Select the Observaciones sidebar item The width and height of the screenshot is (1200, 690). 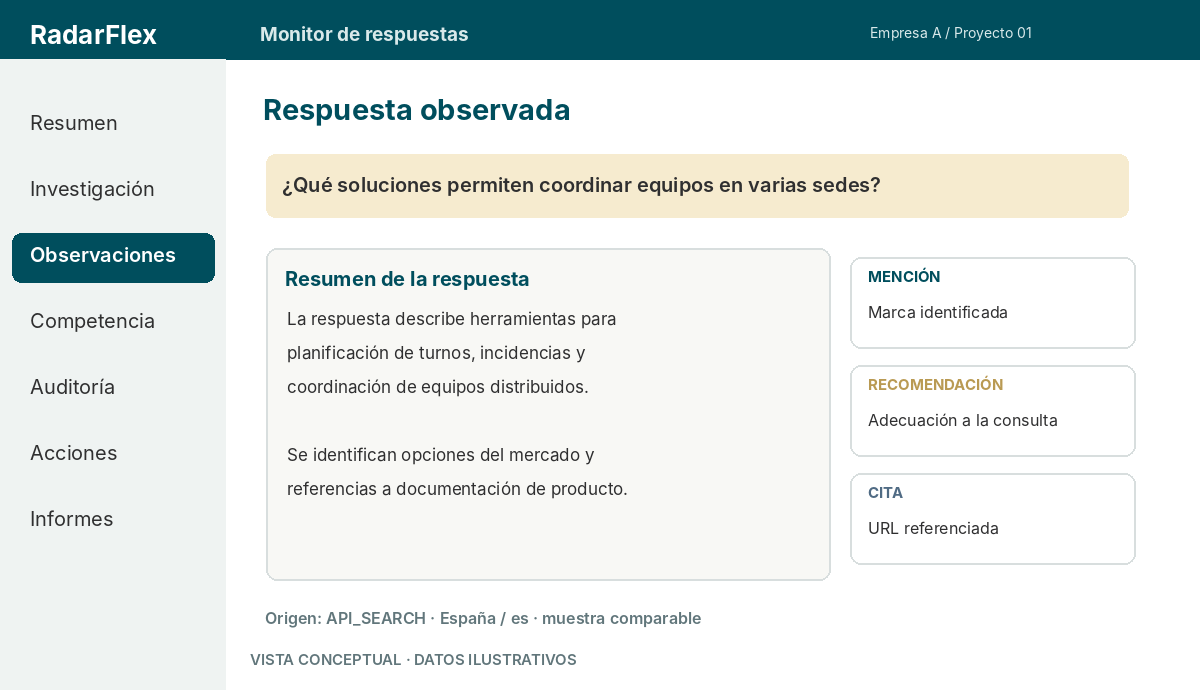tap(113, 258)
